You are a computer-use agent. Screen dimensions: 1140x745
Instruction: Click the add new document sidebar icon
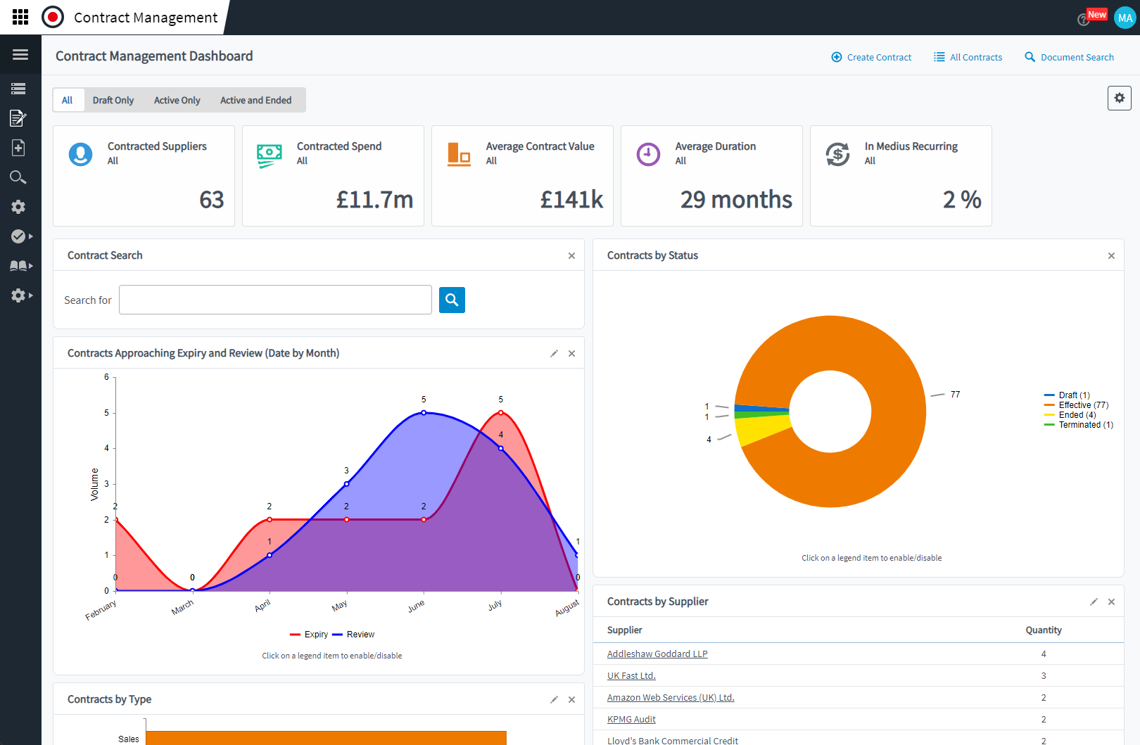[18, 148]
